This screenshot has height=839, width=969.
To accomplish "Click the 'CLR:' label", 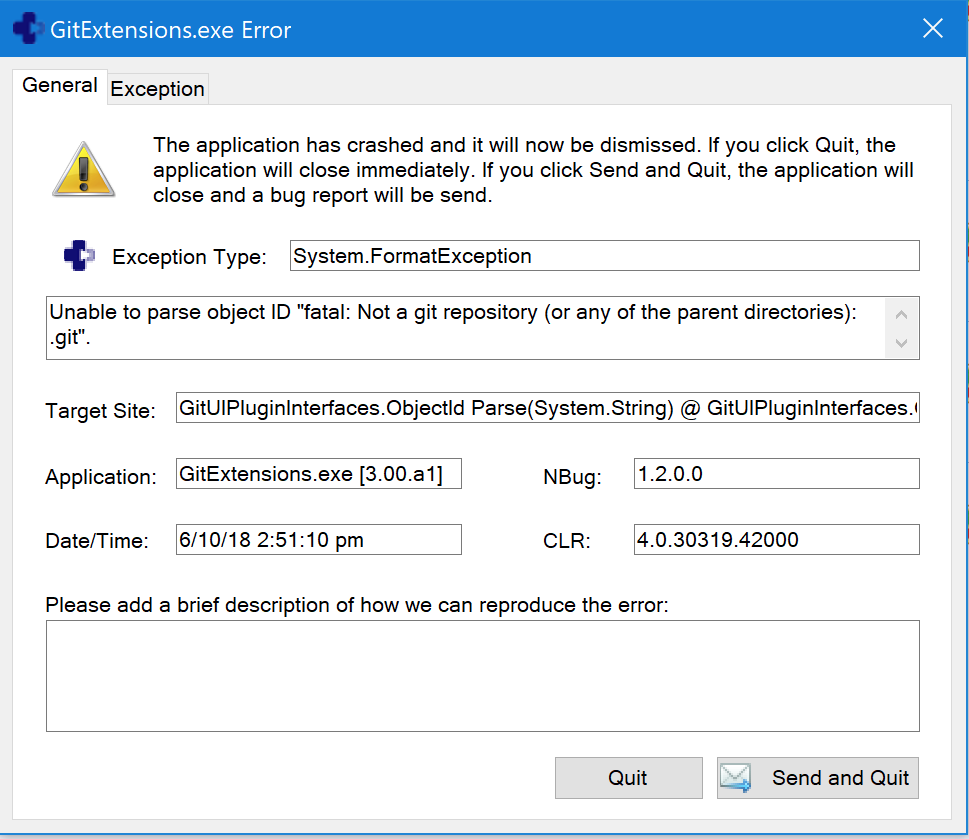I will click(567, 541).
